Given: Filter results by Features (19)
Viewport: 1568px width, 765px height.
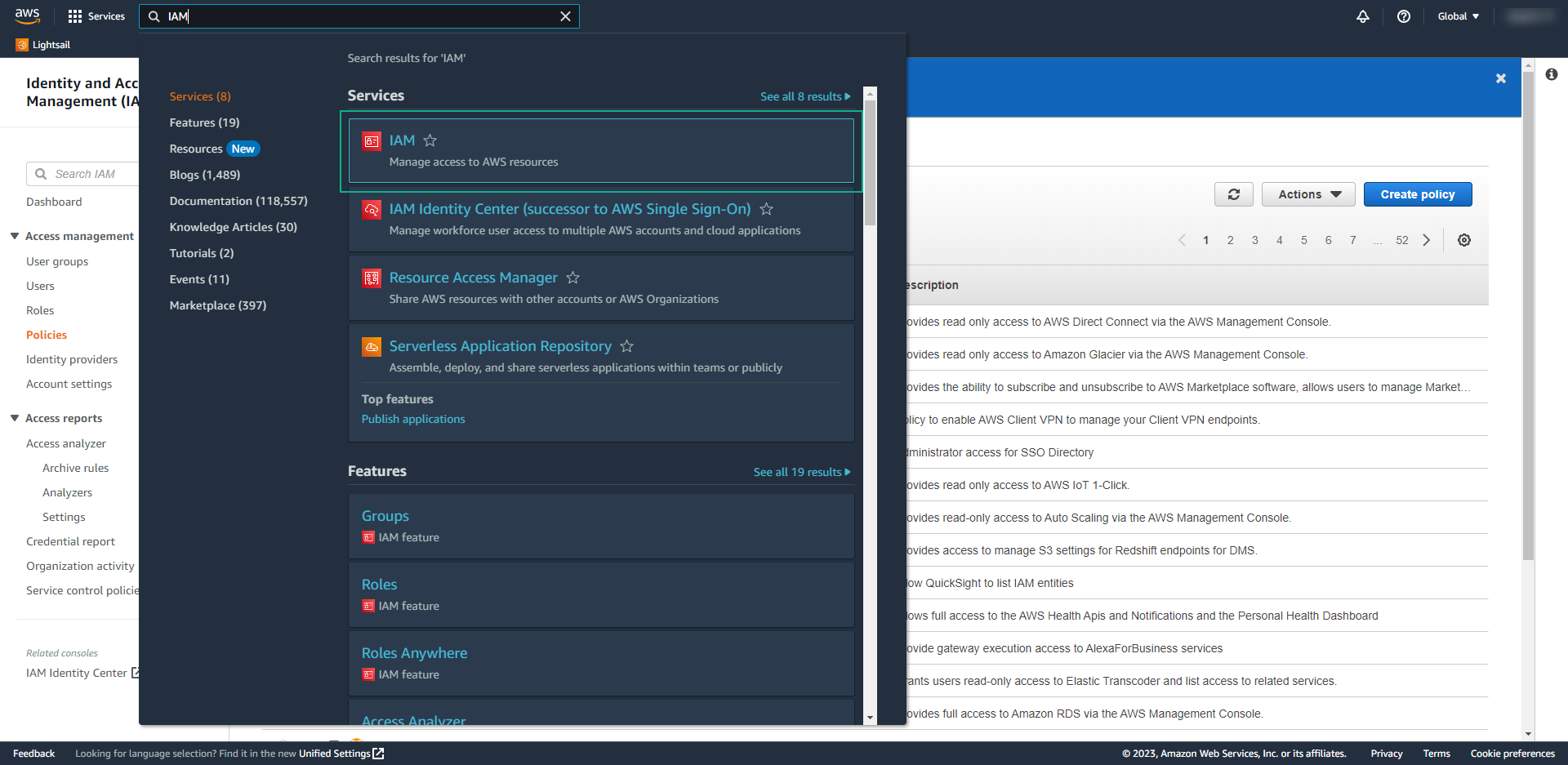Looking at the screenshot, I should coord(204,122).
